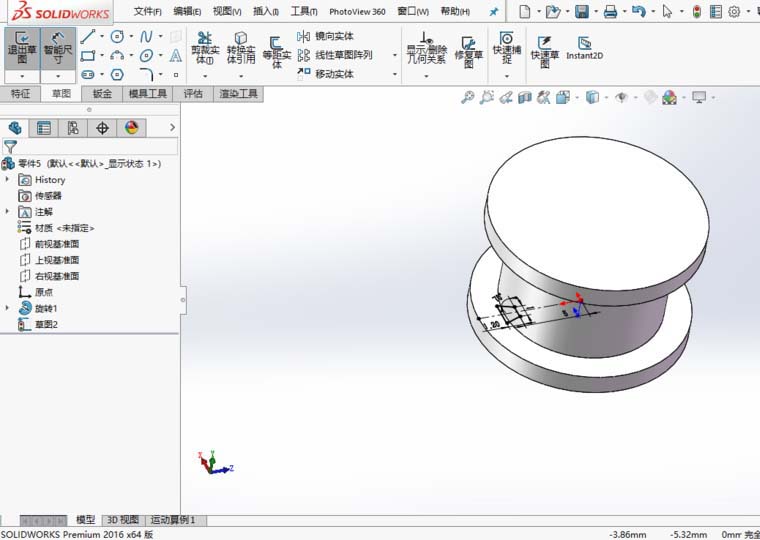Image resolution: width=760 pixels, height=540 pixels.
Task: Click the Exit Sketch (退出草图) button
Action: point(22,48)
